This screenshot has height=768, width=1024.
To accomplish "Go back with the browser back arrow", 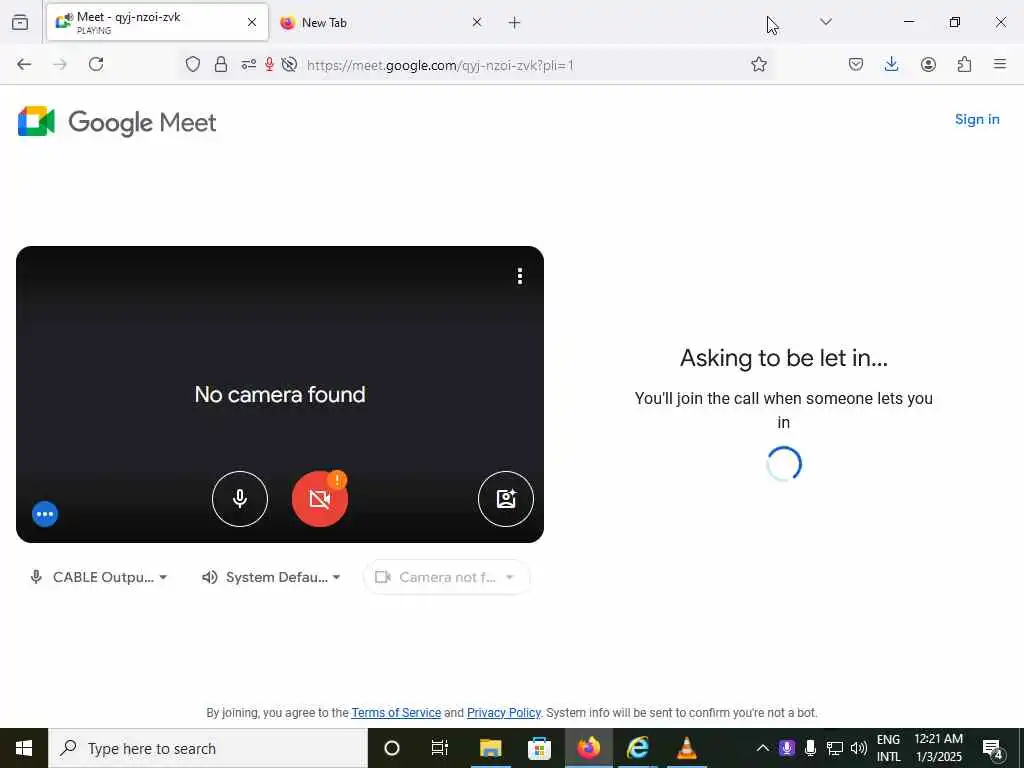I will pyautogui.click(x=24, y=64).
